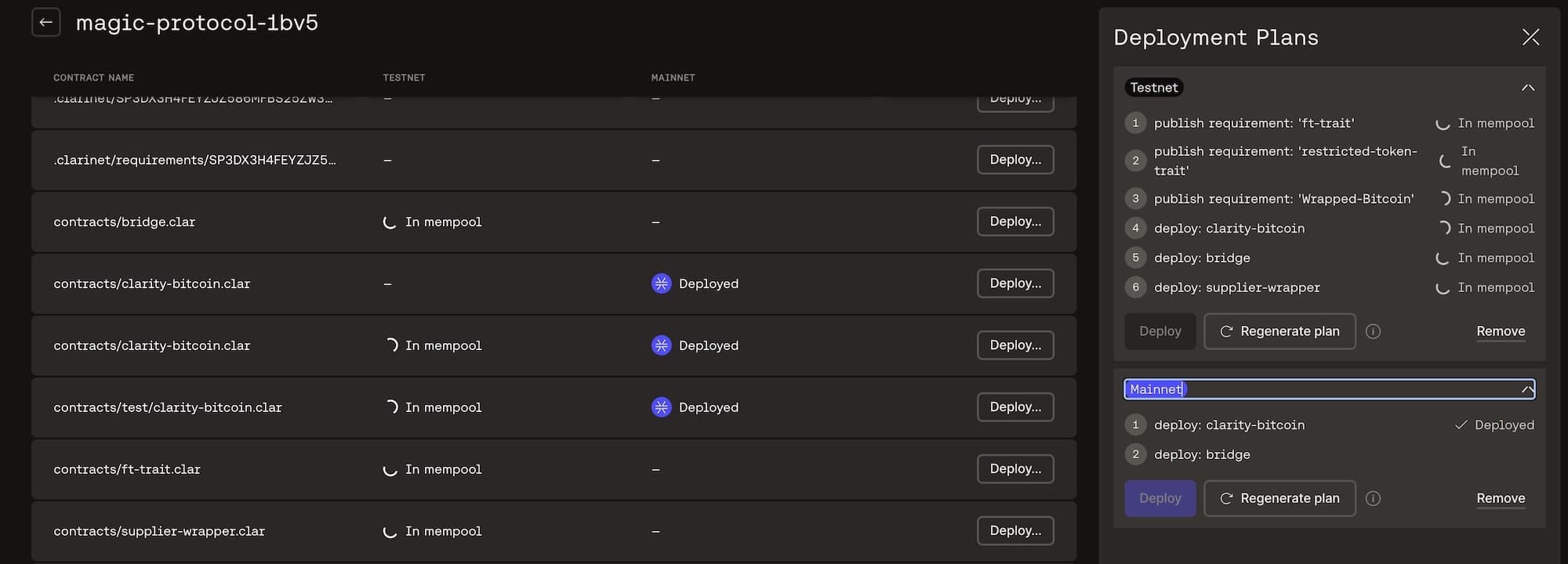Image resolution: width=1568 pixels, height=564 pixels.
Task: Open info icon for Mainnet plan
Action: click(x=1373, y=498)
